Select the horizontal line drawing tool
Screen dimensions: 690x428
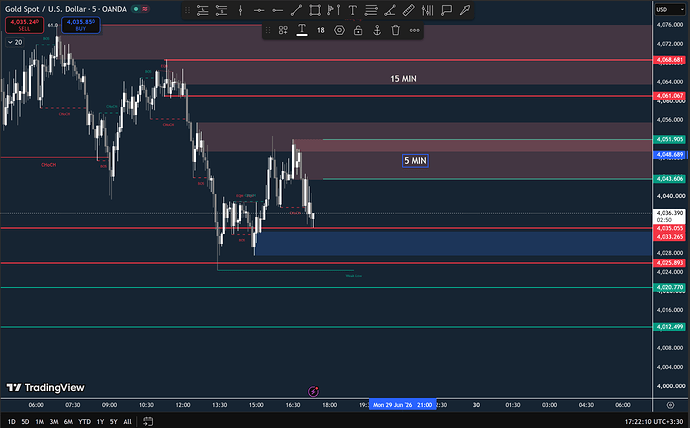[259, 10]
